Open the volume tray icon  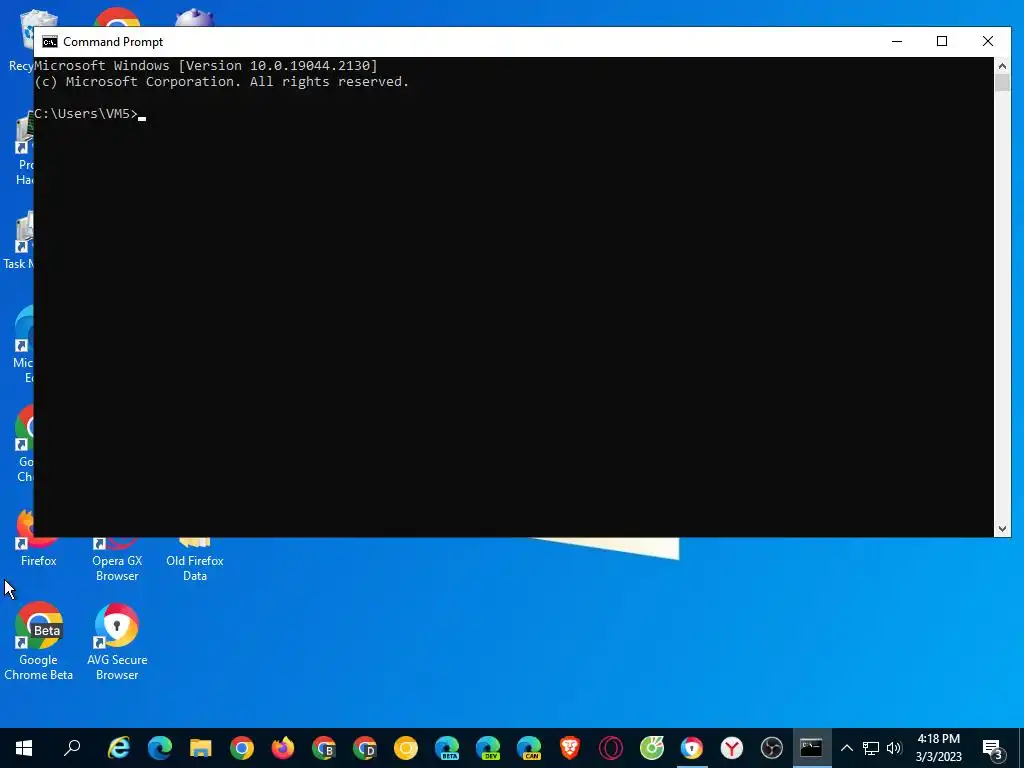click(x=894, y=748)
